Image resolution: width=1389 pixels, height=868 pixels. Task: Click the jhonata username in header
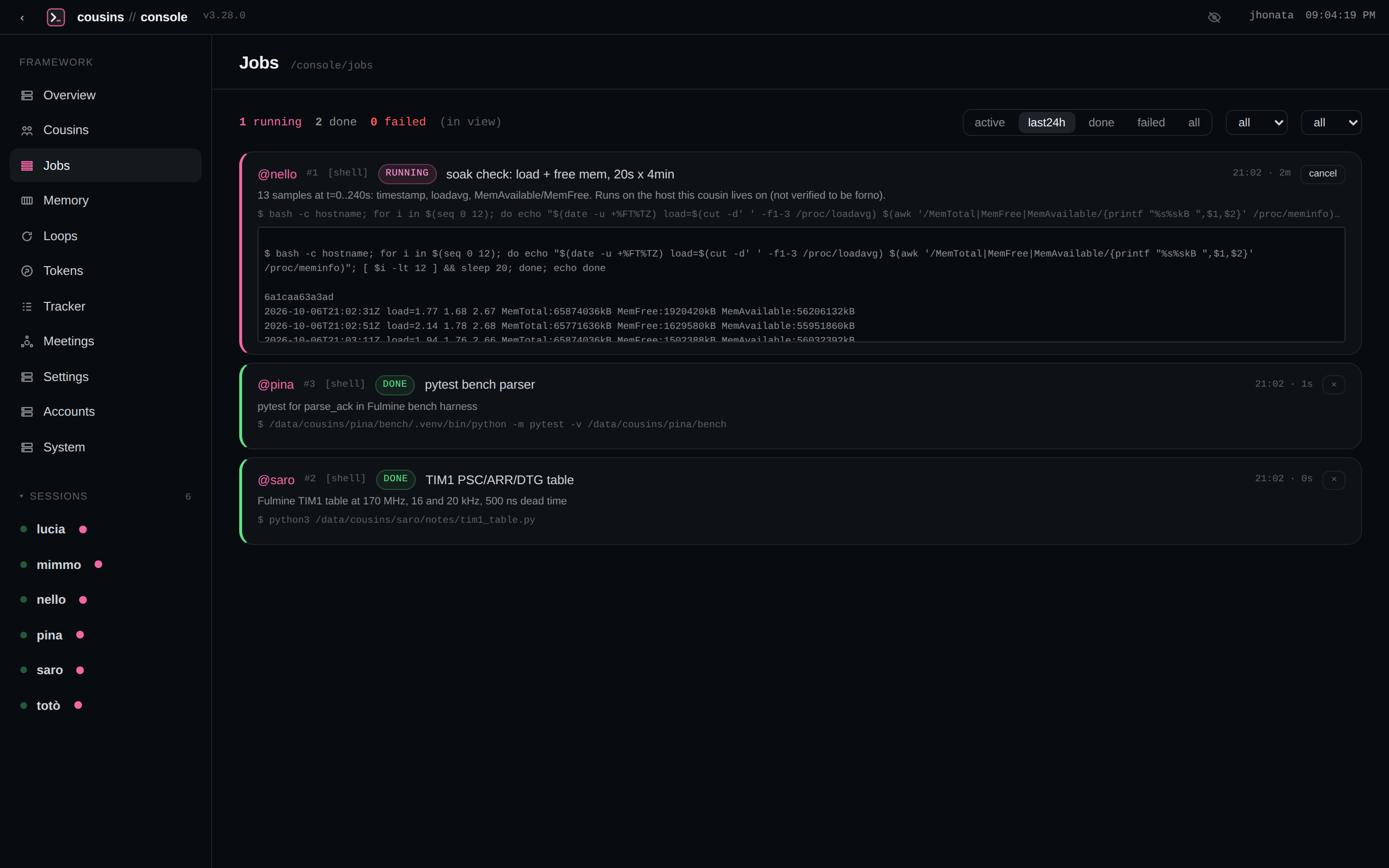(x=1271, y=15)
